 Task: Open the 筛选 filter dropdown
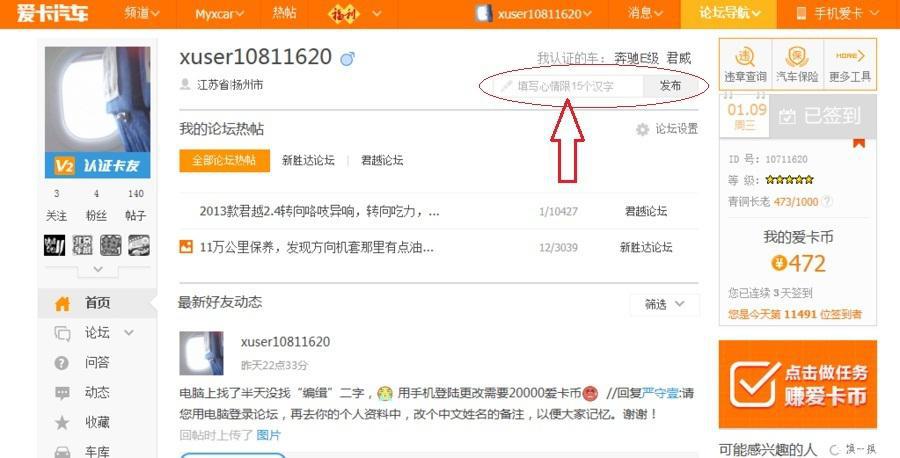665,304
